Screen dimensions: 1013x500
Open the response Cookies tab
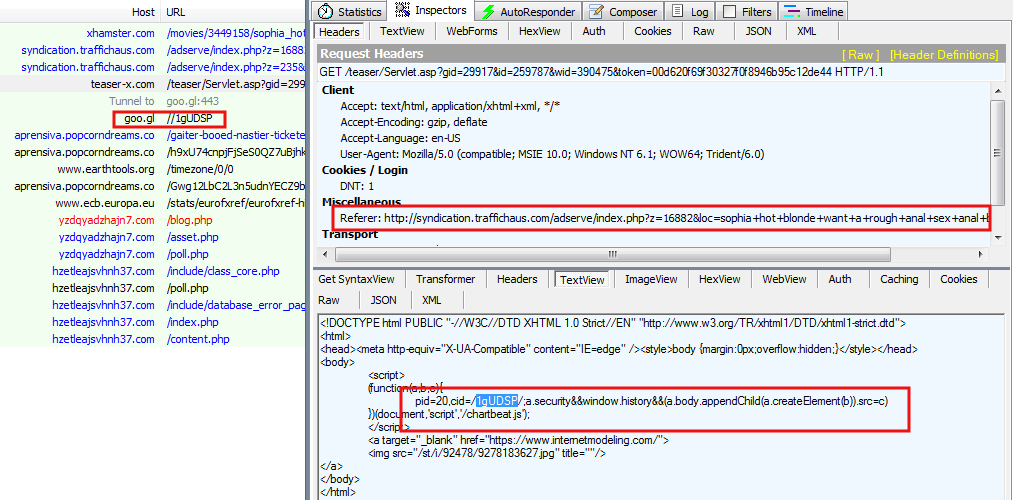point(959,279)
